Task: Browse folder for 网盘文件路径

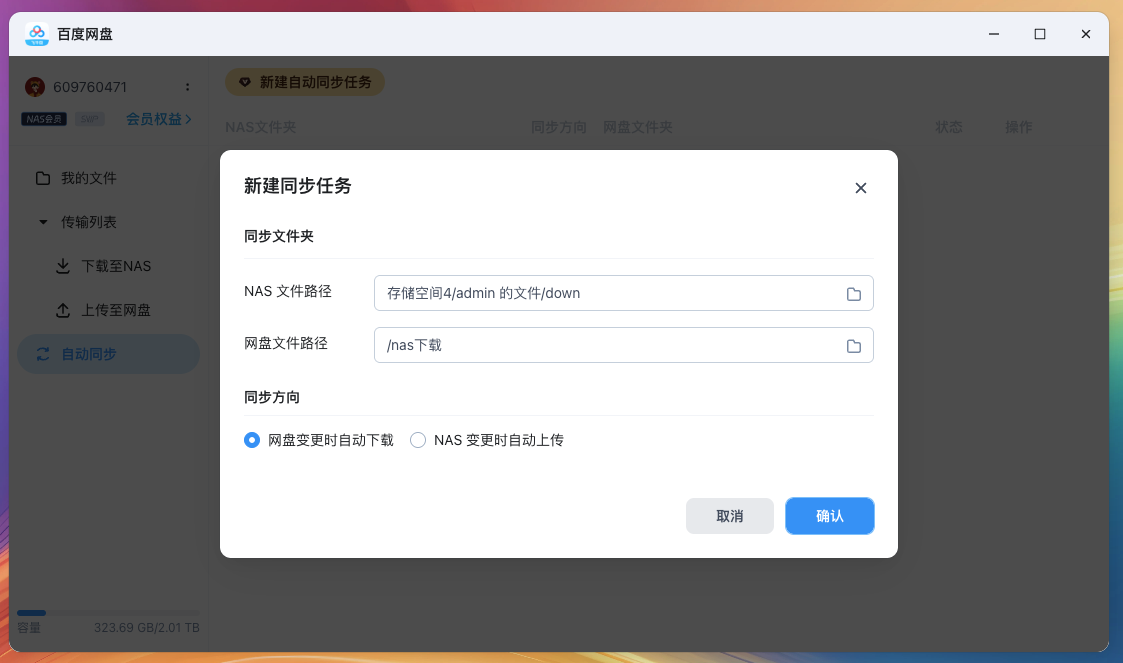Action: coord(854,346)
